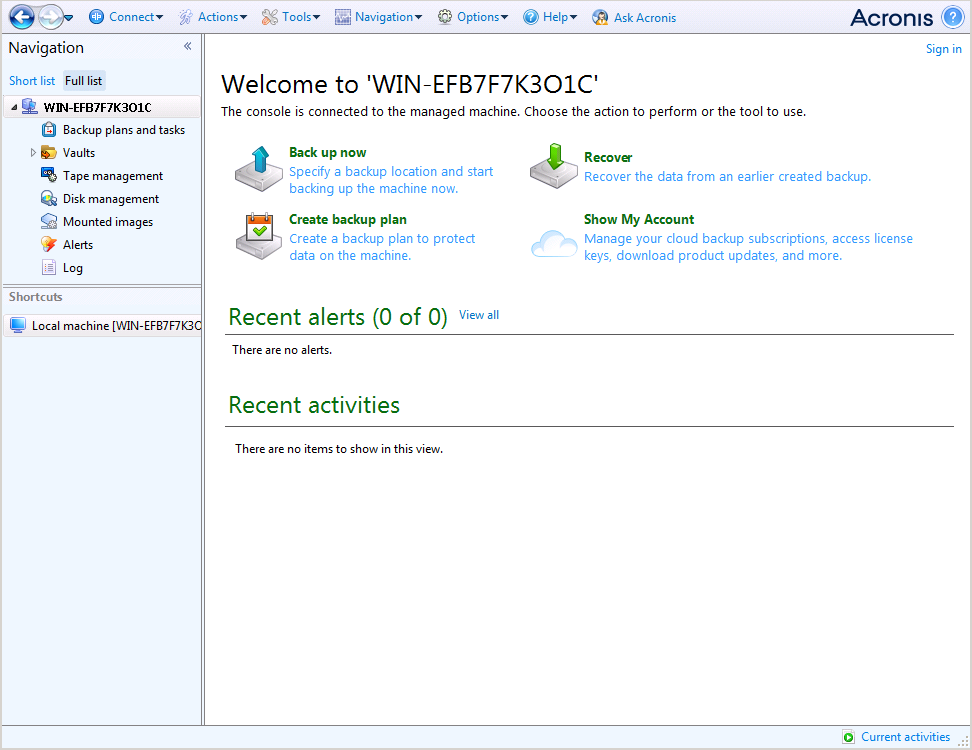Open Mounted images
This screenshot has width=972, height=750.
point(108,222)
